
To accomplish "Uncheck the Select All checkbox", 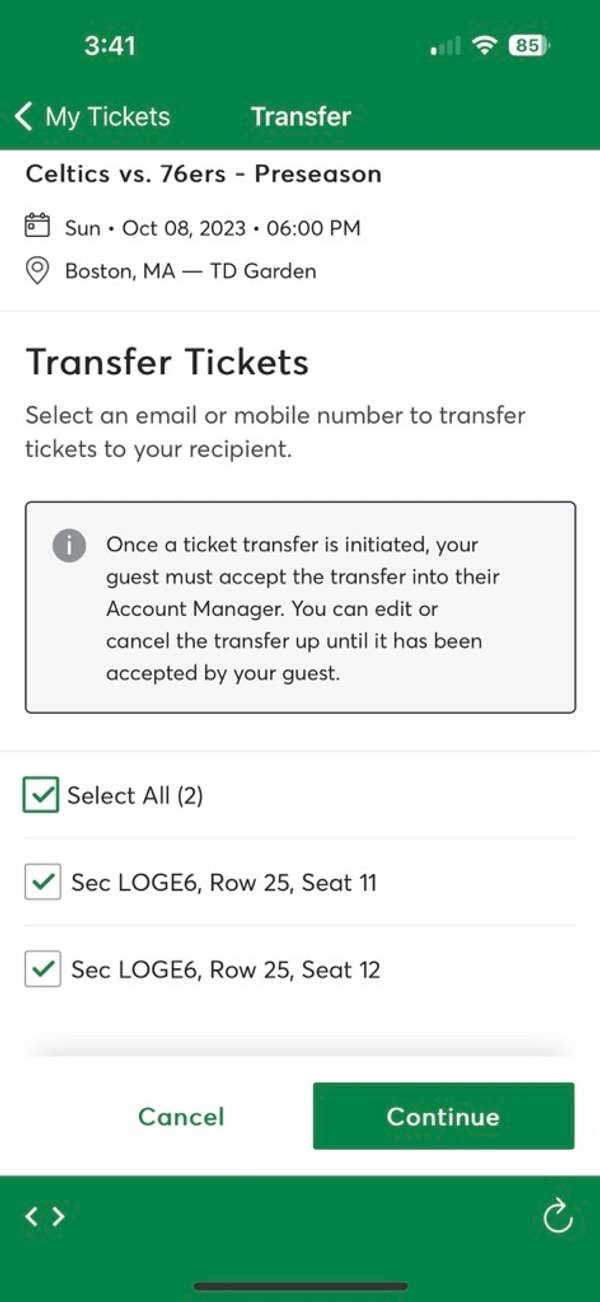I will pos(39,794).
